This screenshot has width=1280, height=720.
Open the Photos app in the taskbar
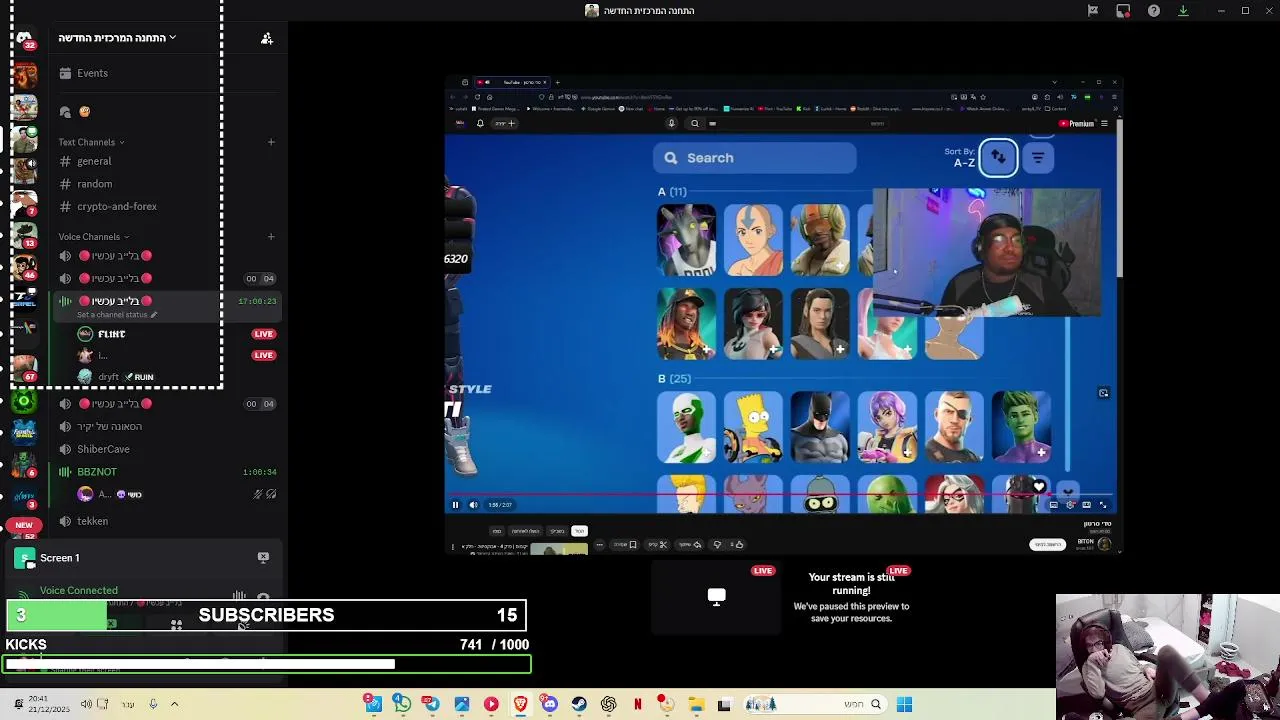point(461,704)
